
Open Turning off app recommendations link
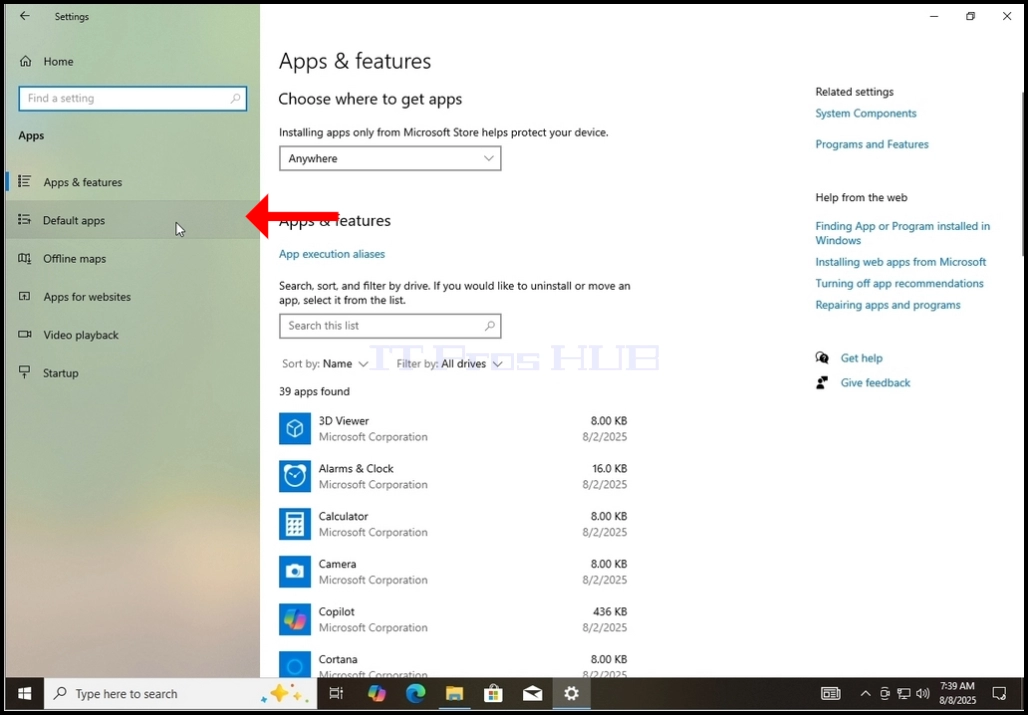coord(900,284)
